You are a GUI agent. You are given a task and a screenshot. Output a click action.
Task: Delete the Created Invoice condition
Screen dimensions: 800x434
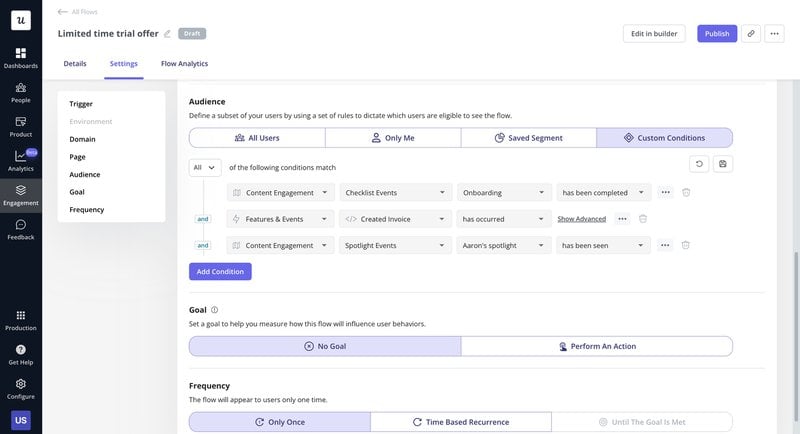(x=643, y=219)
